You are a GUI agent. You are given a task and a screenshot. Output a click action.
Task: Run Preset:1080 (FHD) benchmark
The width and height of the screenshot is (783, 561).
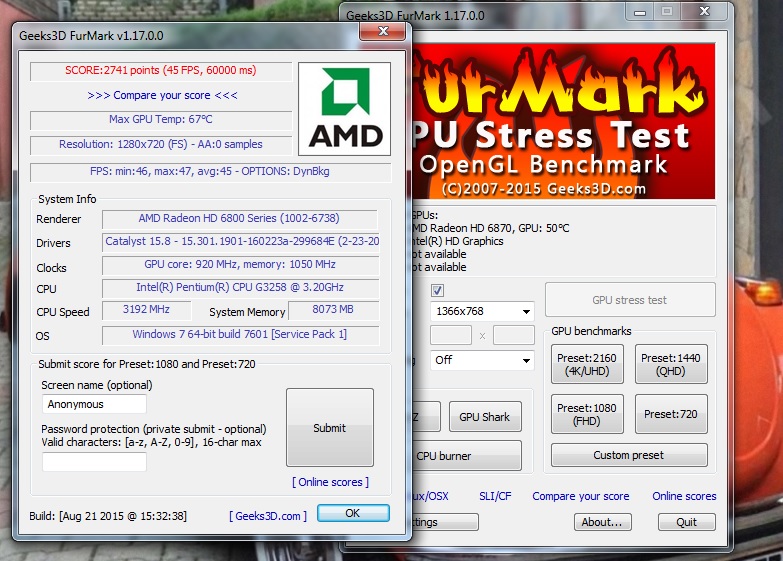587,414
